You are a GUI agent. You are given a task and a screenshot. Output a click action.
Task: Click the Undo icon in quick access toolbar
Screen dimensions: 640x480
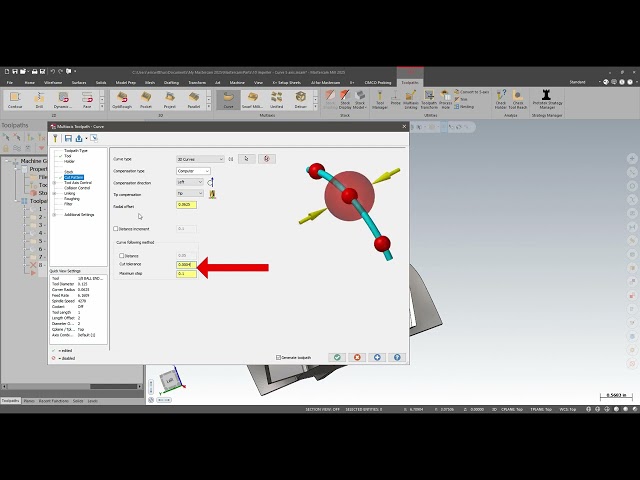(53, 71)
